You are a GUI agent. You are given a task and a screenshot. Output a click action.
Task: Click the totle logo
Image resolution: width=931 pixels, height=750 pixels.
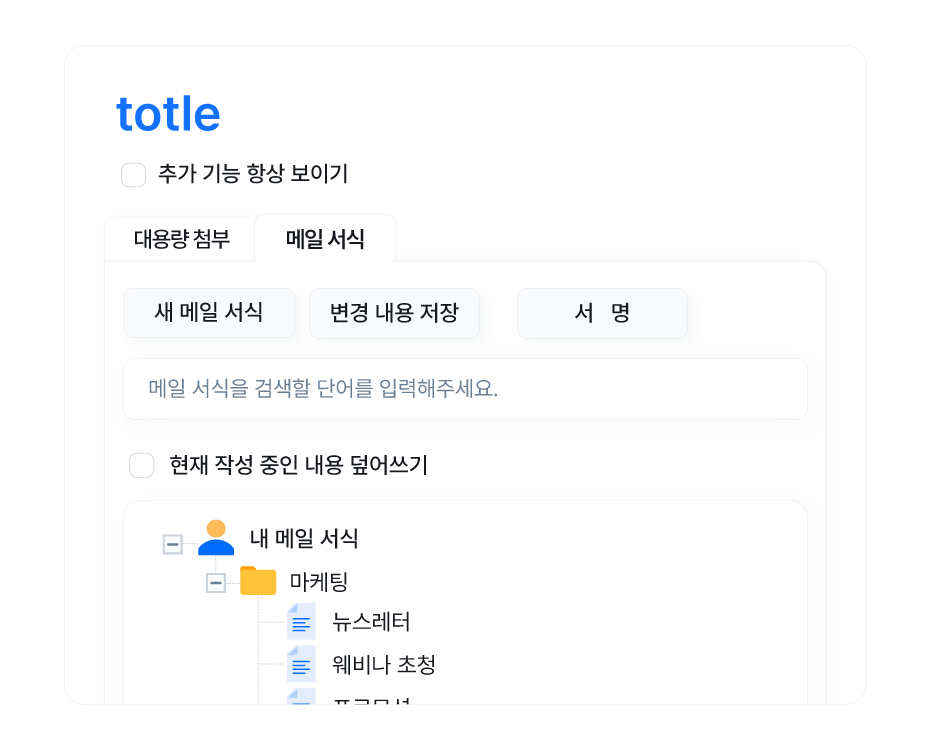[168, 114]
